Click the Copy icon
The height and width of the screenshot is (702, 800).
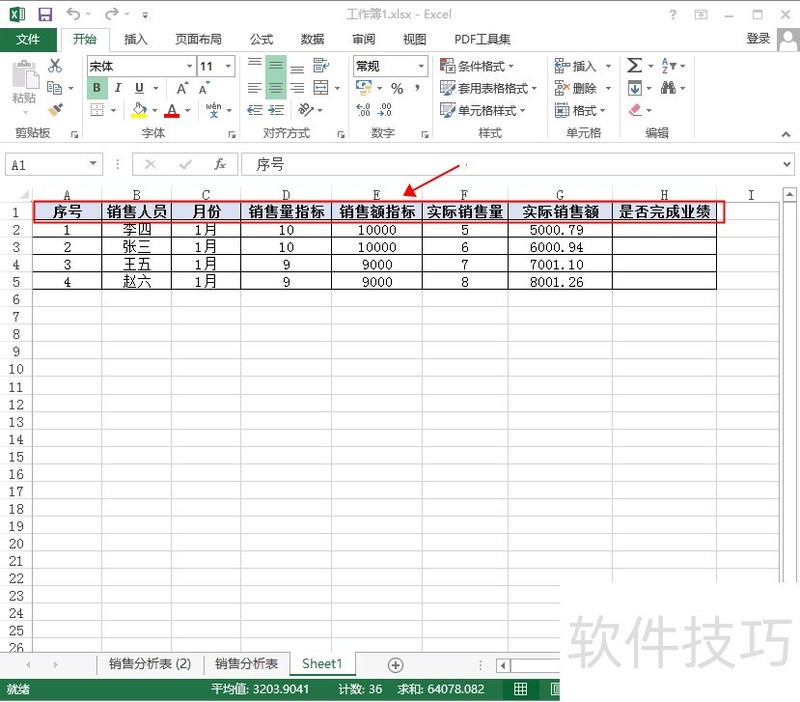[54, 88]
